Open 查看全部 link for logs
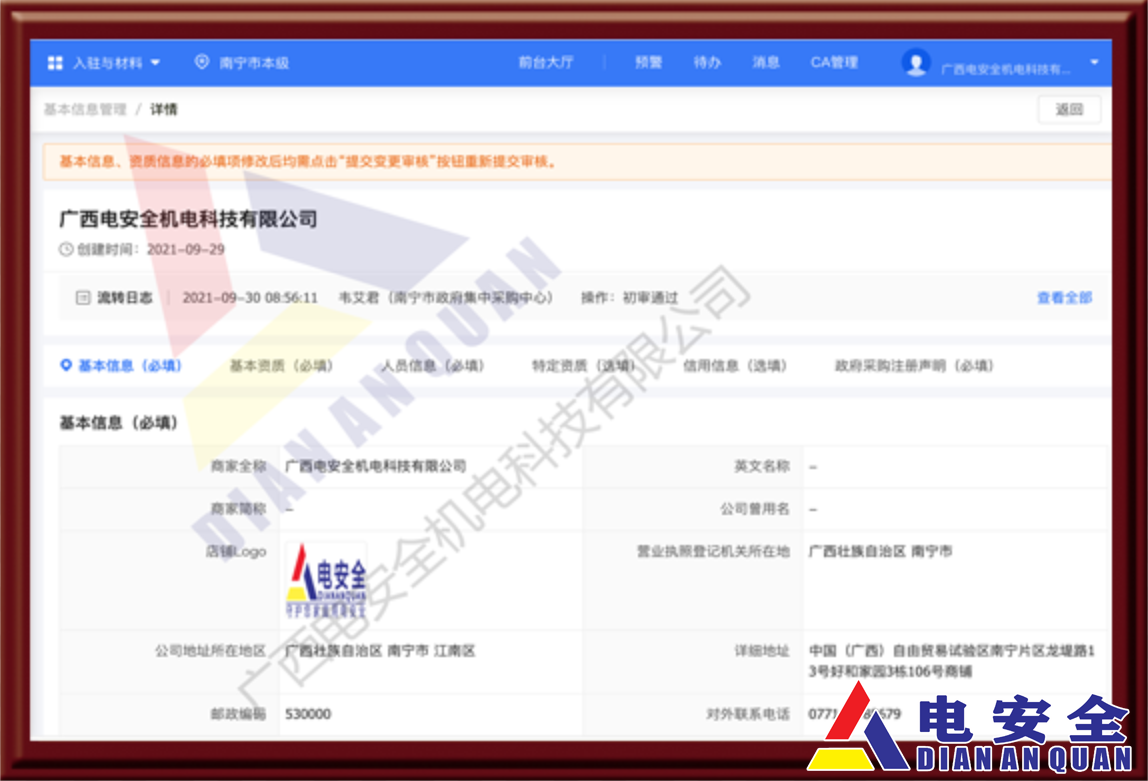 pyautogui.click(x=1065, y=297)
